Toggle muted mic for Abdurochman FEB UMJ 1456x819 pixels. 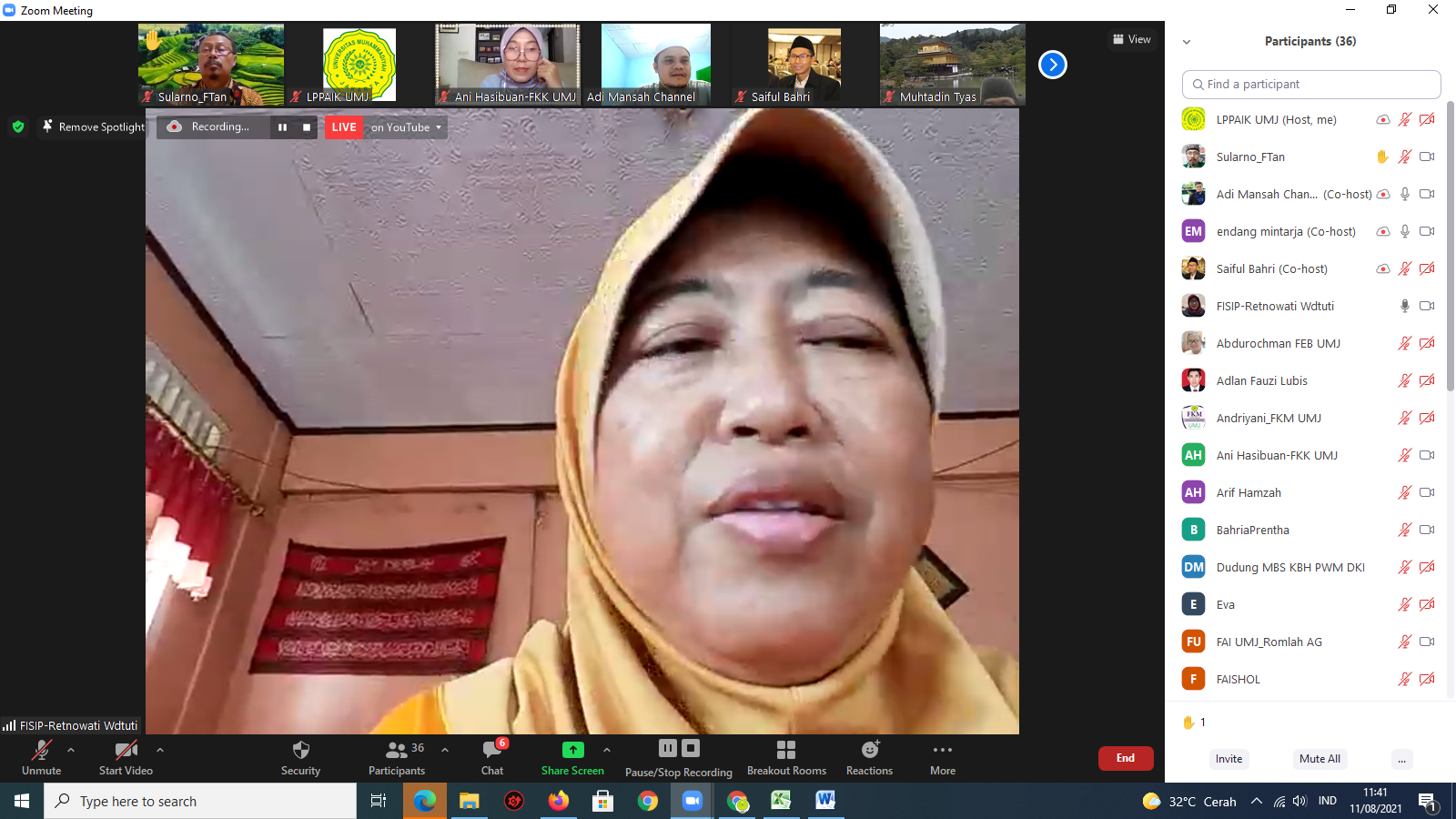(1405, 343)
